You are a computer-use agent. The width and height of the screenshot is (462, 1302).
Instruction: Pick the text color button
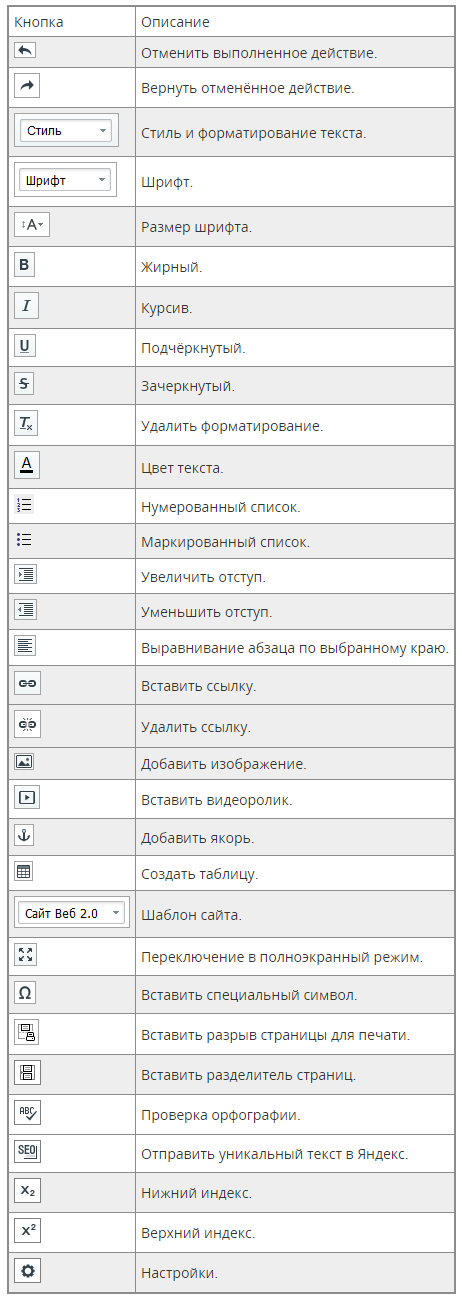tap(27, 466)
